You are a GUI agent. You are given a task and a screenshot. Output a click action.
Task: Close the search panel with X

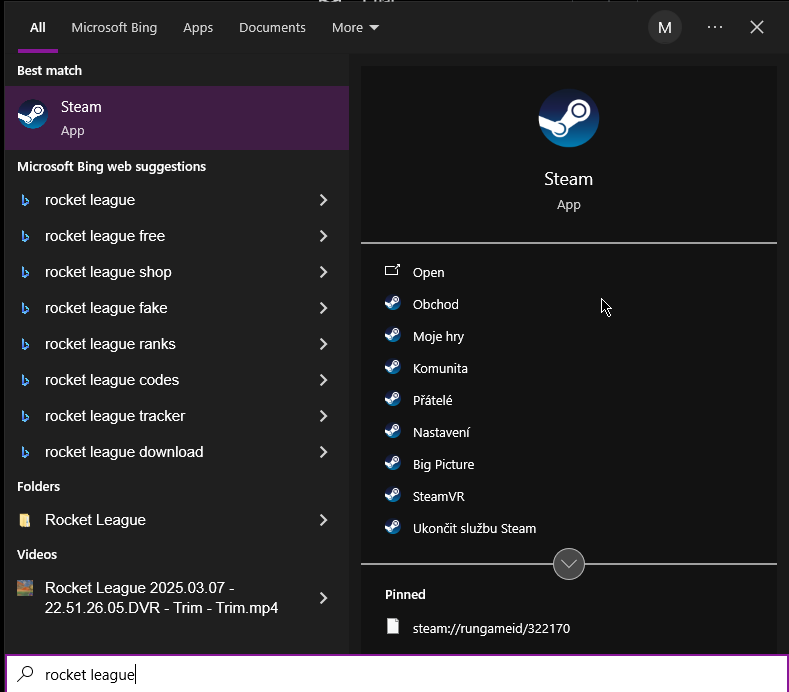[x=757, y=27]
